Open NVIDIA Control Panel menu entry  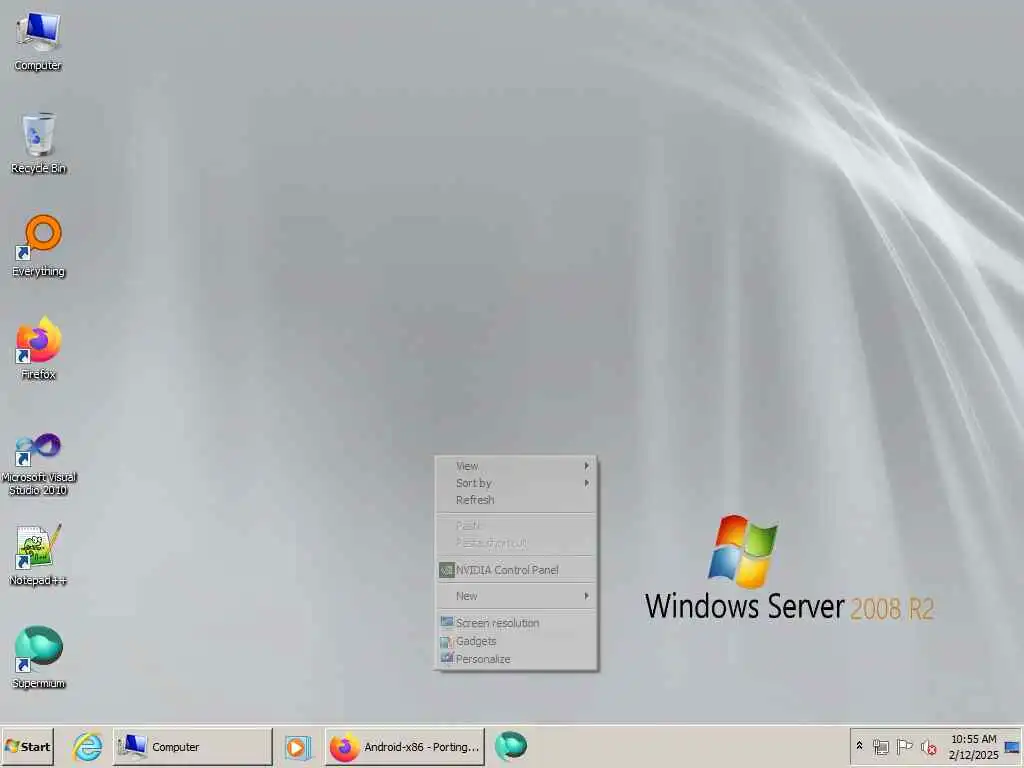pos(516,569)
